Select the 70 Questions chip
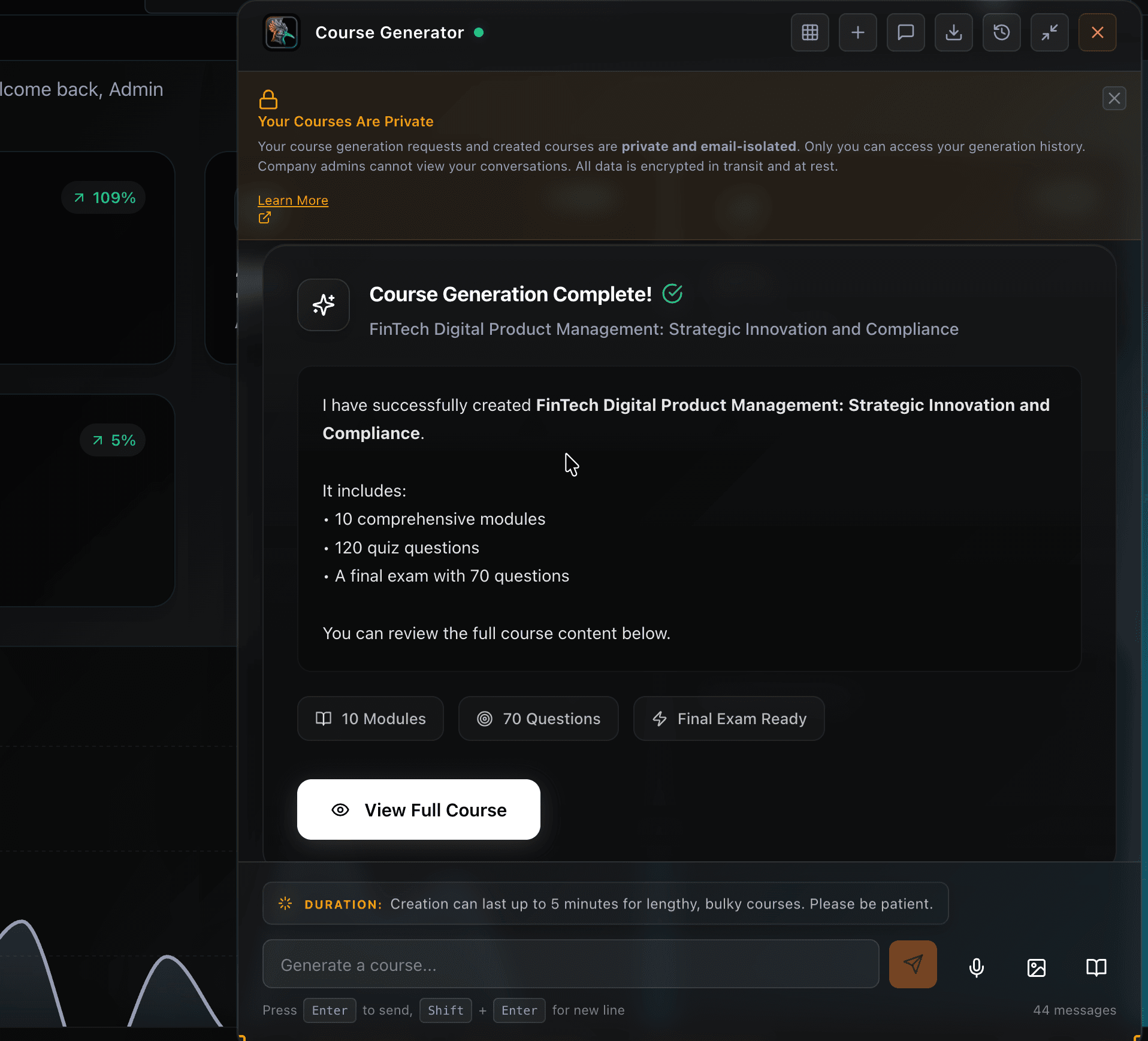 point(538,718)
